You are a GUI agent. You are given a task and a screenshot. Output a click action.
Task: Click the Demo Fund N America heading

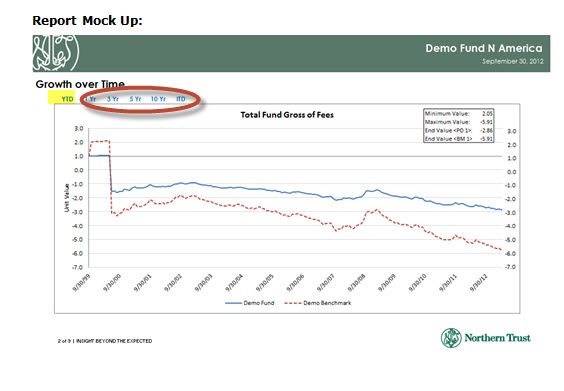click(x=484, y=48)
